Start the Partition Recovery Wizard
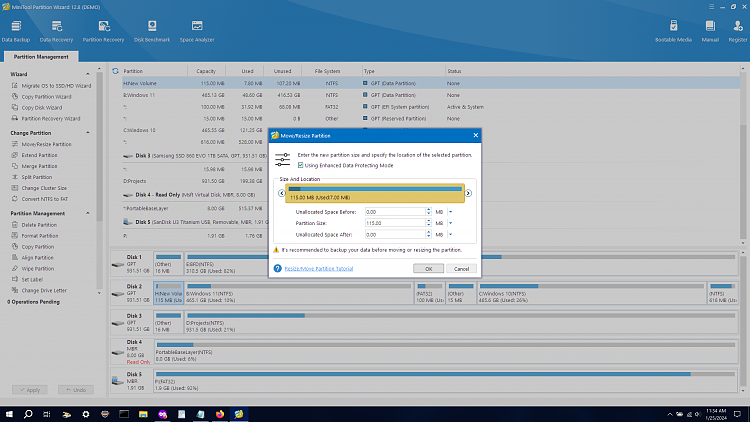 coord(45,119)
